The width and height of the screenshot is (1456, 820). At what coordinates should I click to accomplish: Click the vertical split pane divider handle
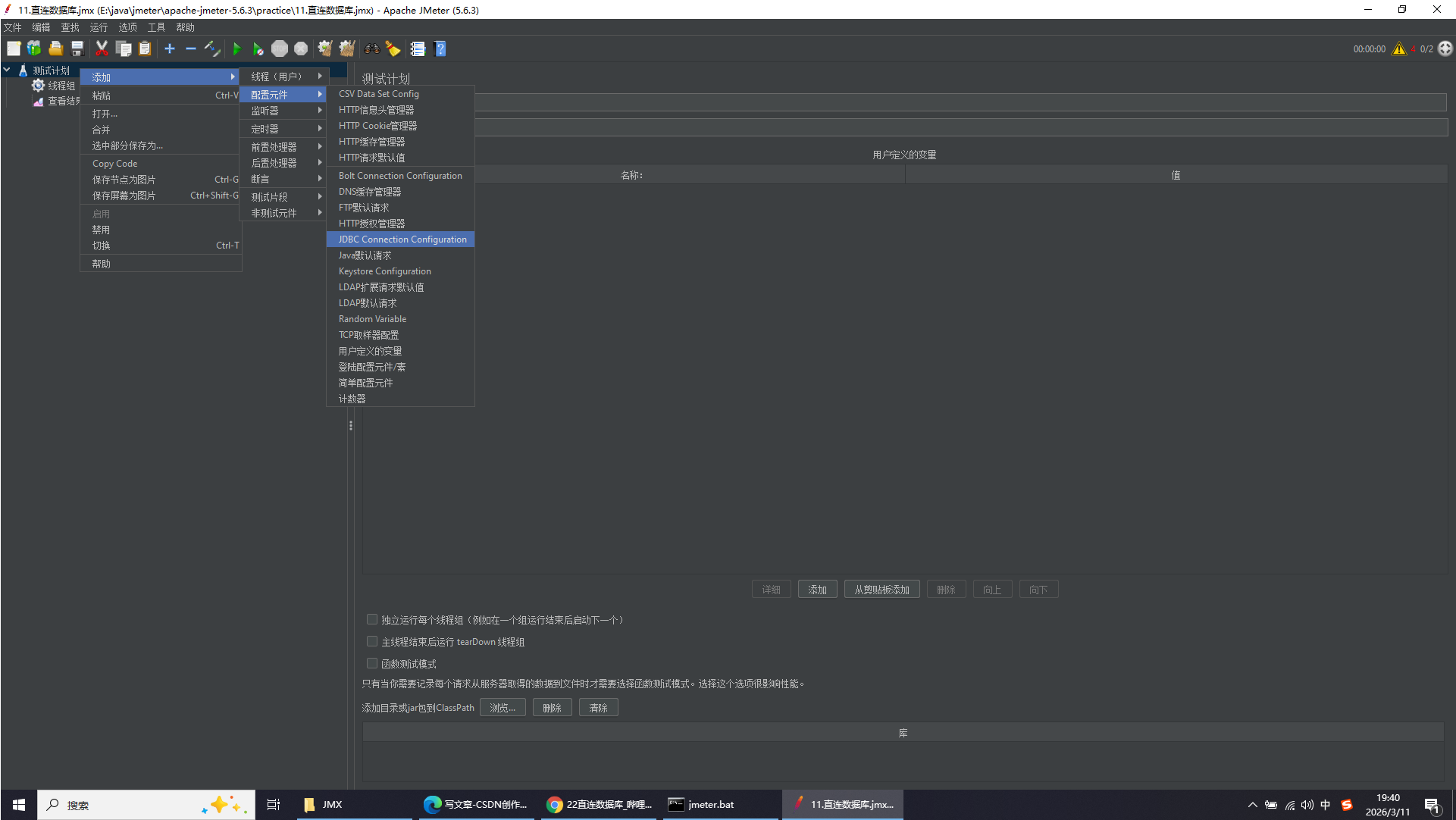[x=351, y=426]
